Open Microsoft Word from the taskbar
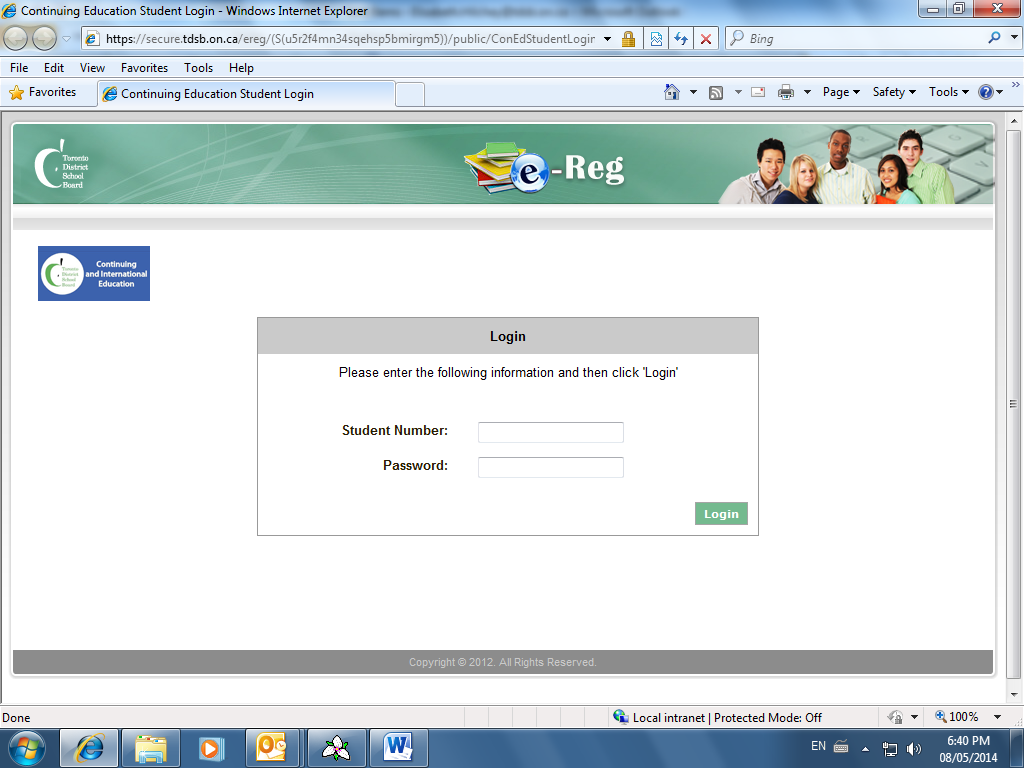 coord(398,747)
